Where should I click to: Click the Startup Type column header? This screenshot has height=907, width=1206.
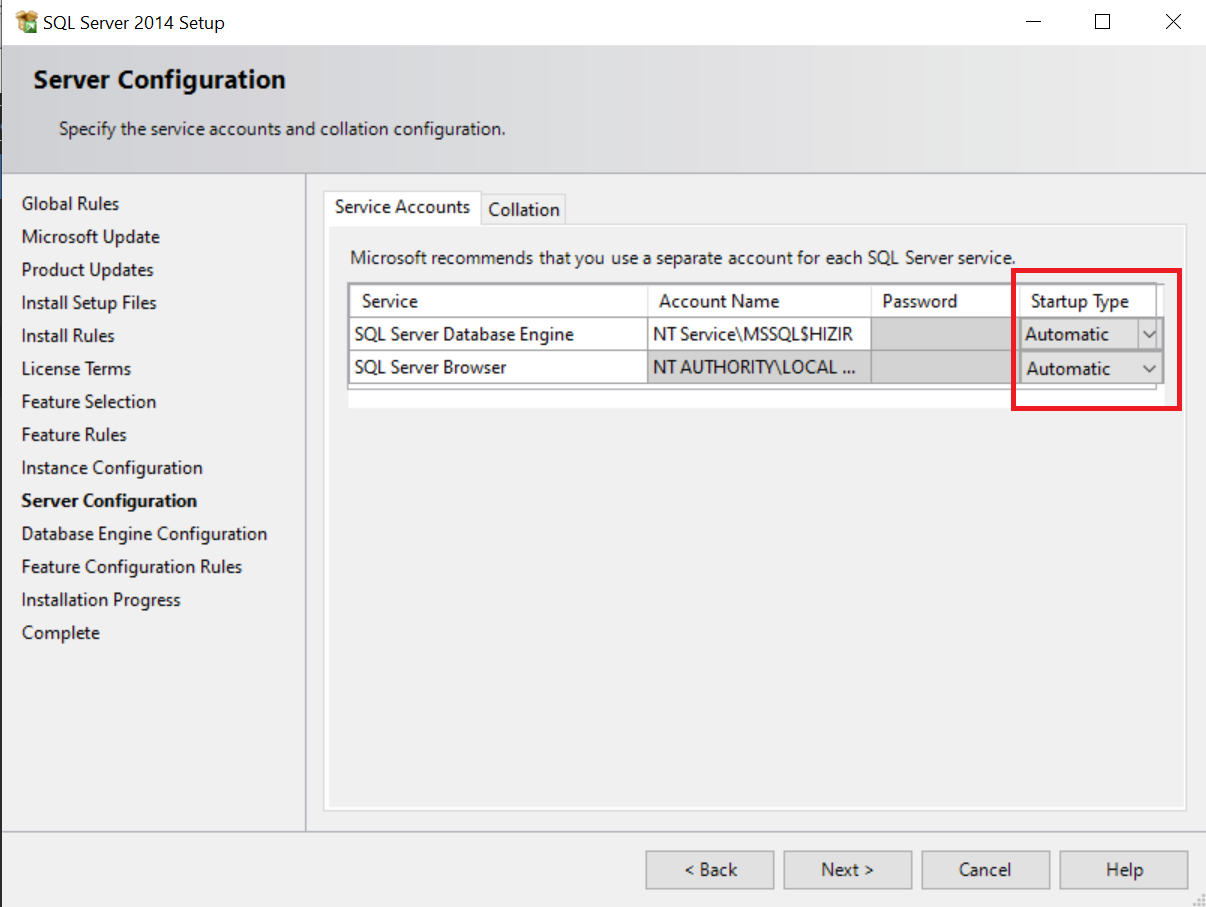[x=1088, y=301]
